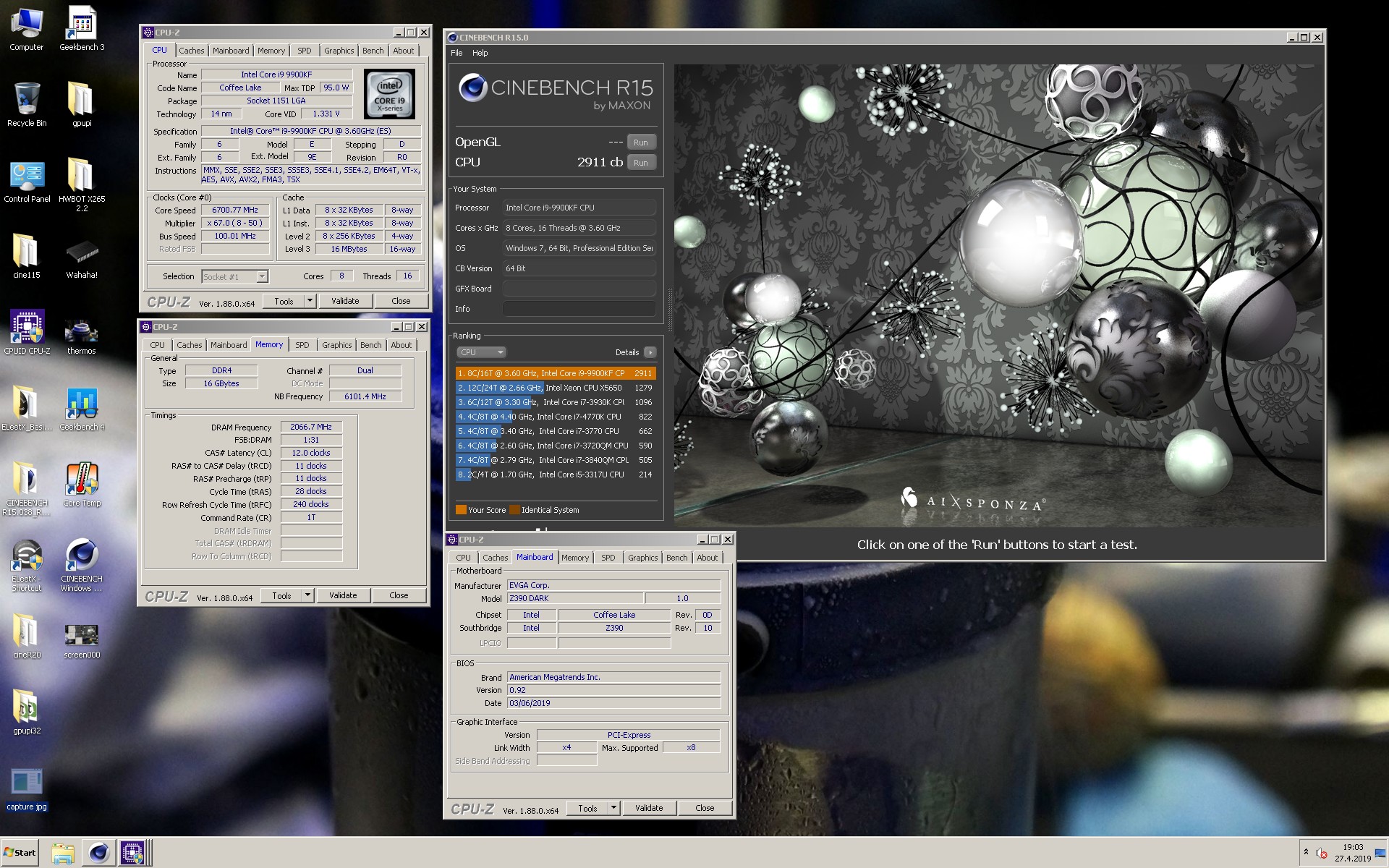Viewport: 1389px width, 868px height.
Task: Open the HWBOT X265 2.2 folder
Action: pyautogui.click(x=82, y=185)
